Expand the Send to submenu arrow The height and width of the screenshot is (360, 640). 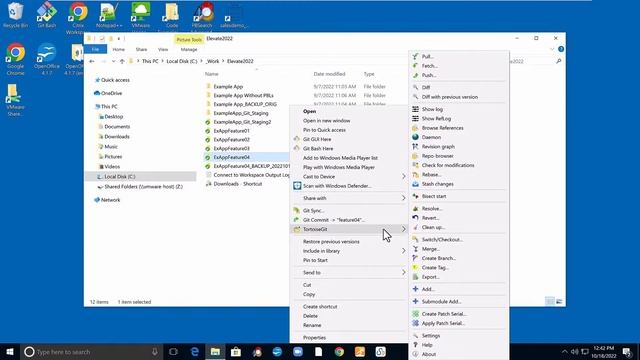point(403,272)
